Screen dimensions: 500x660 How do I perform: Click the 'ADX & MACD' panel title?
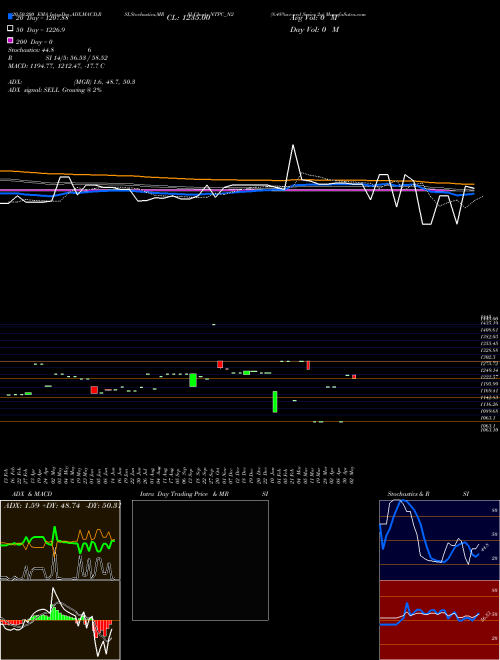(x=32, y=494)
